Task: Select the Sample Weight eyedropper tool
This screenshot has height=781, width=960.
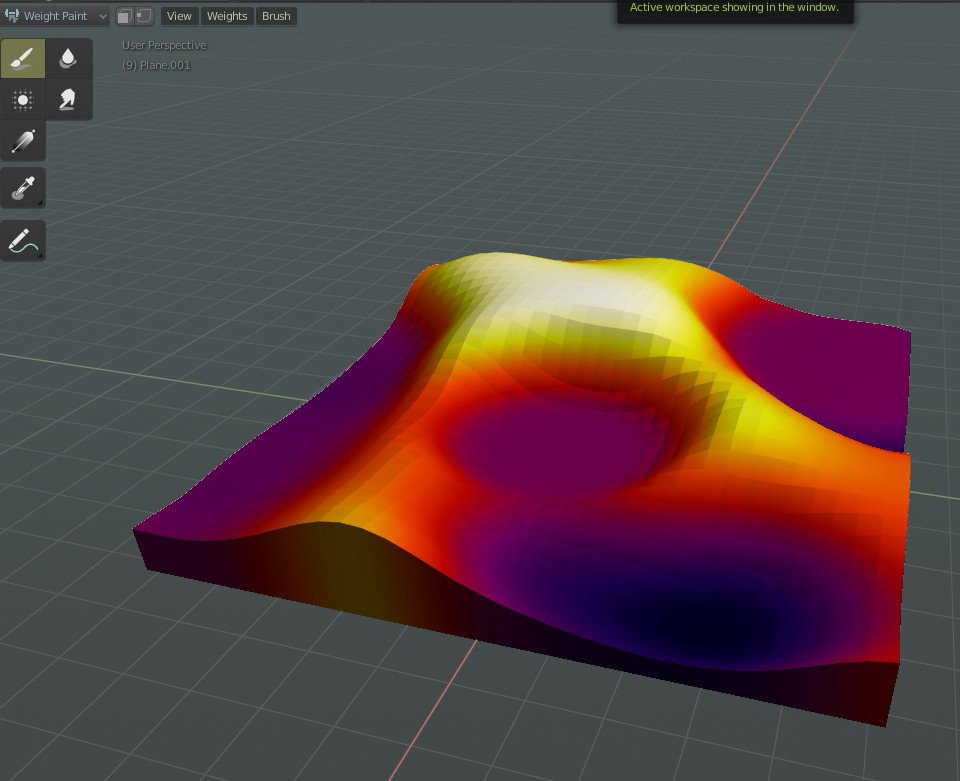Action: (23, 188)
